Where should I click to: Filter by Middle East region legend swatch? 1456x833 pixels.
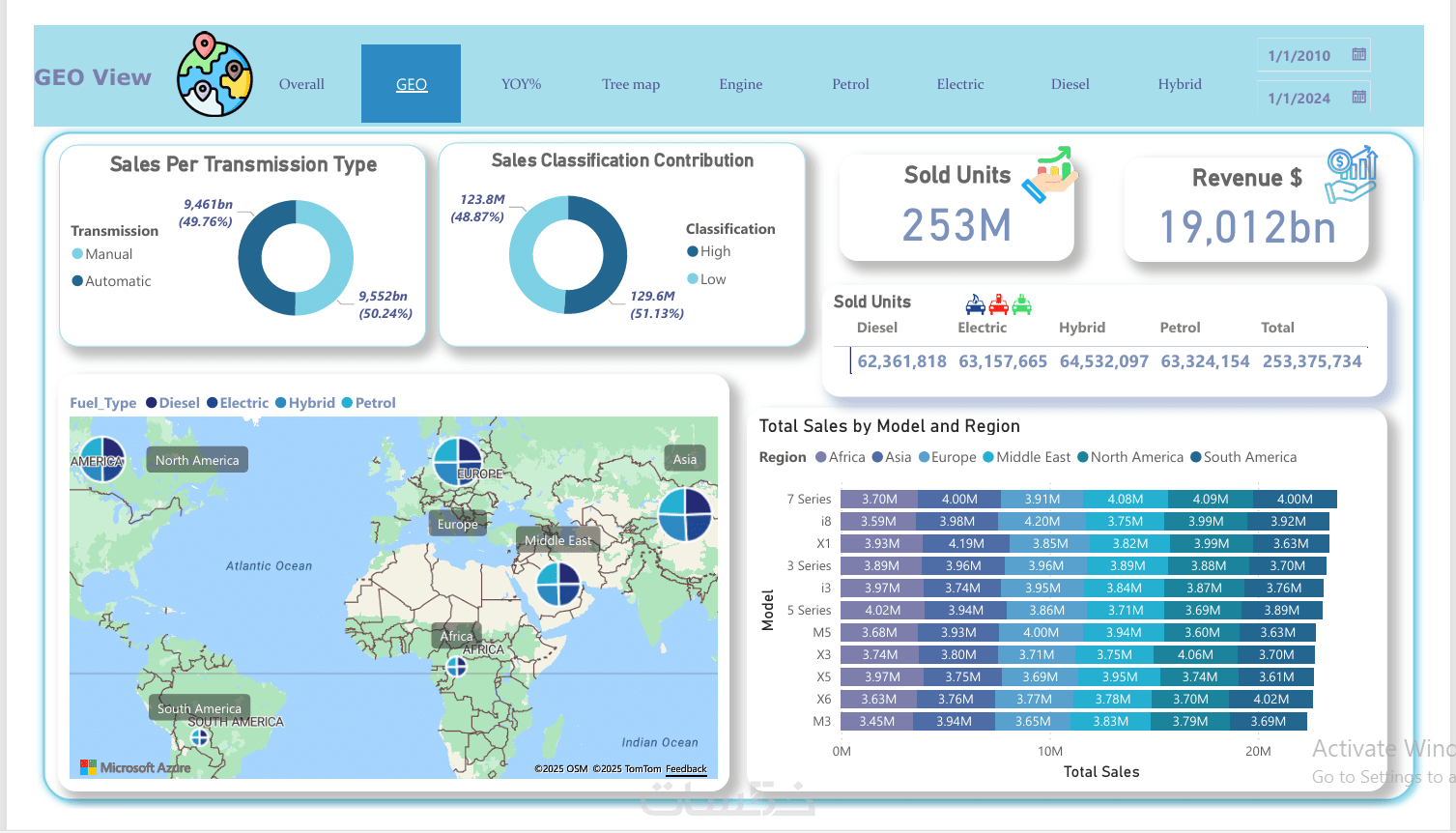[x=988, y=457]
